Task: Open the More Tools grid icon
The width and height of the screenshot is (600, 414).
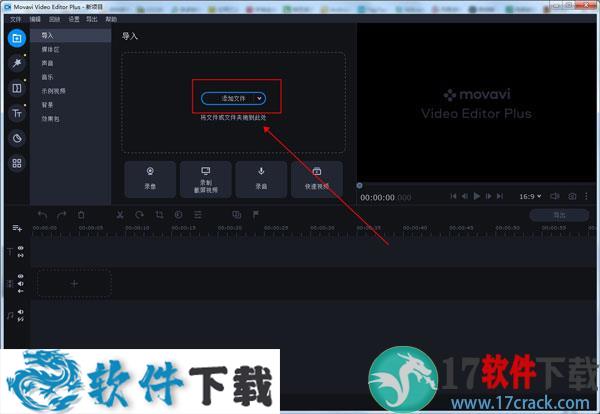Action: [17, 163]
